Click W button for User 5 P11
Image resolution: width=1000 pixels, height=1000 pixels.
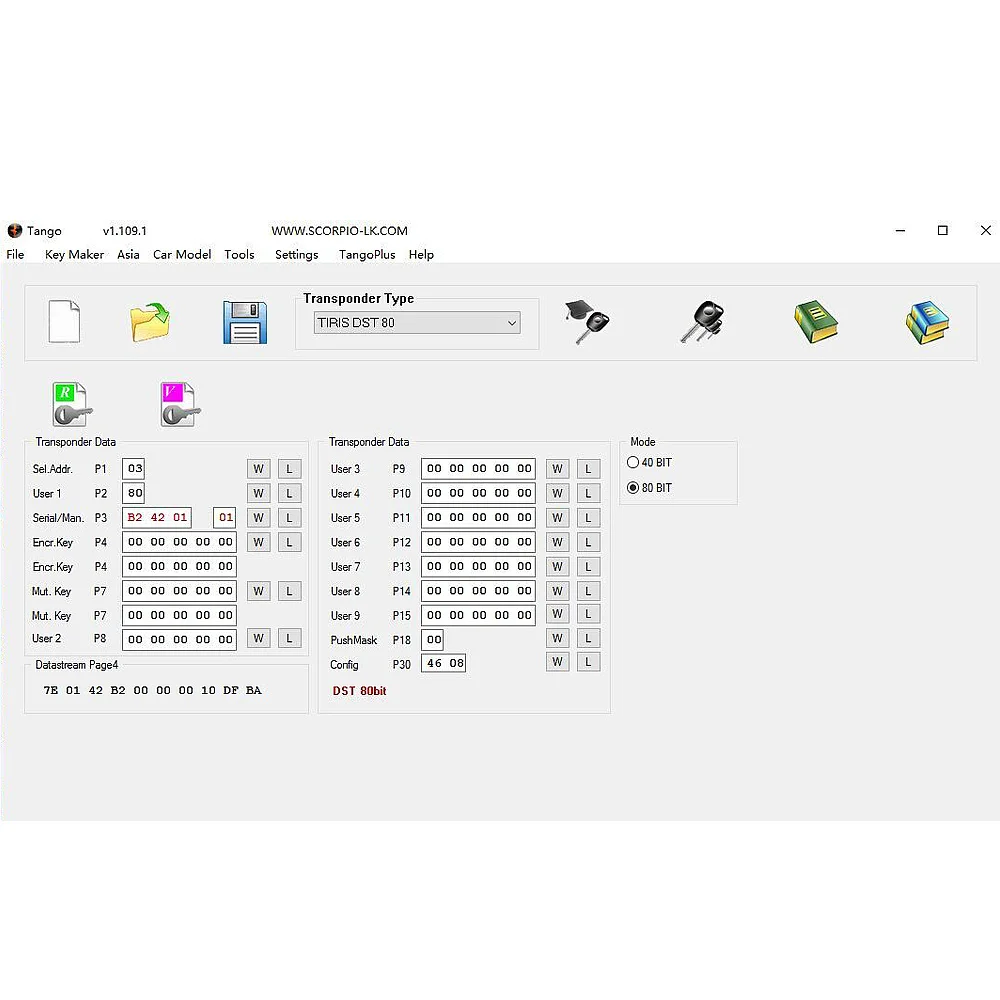tap(557, 517)
